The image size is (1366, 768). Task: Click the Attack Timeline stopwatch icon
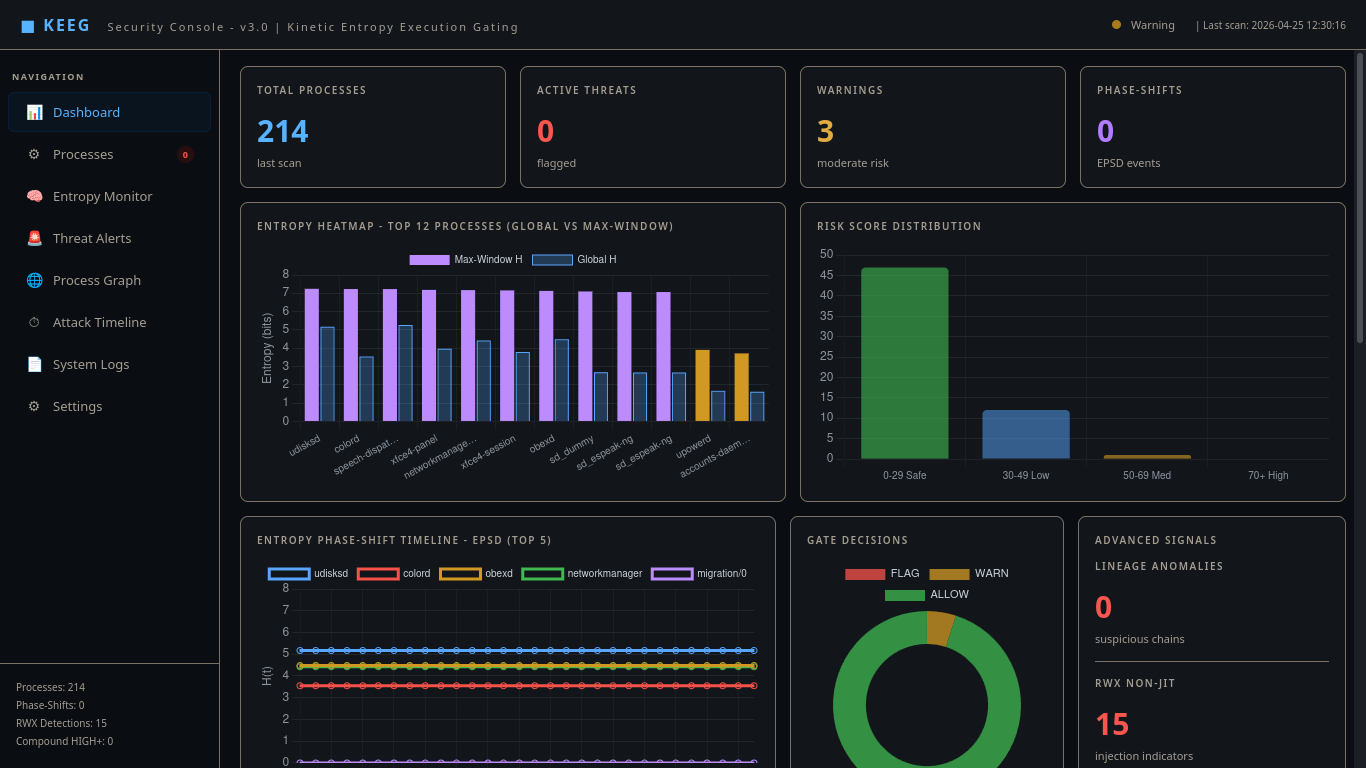pos(34,322)
